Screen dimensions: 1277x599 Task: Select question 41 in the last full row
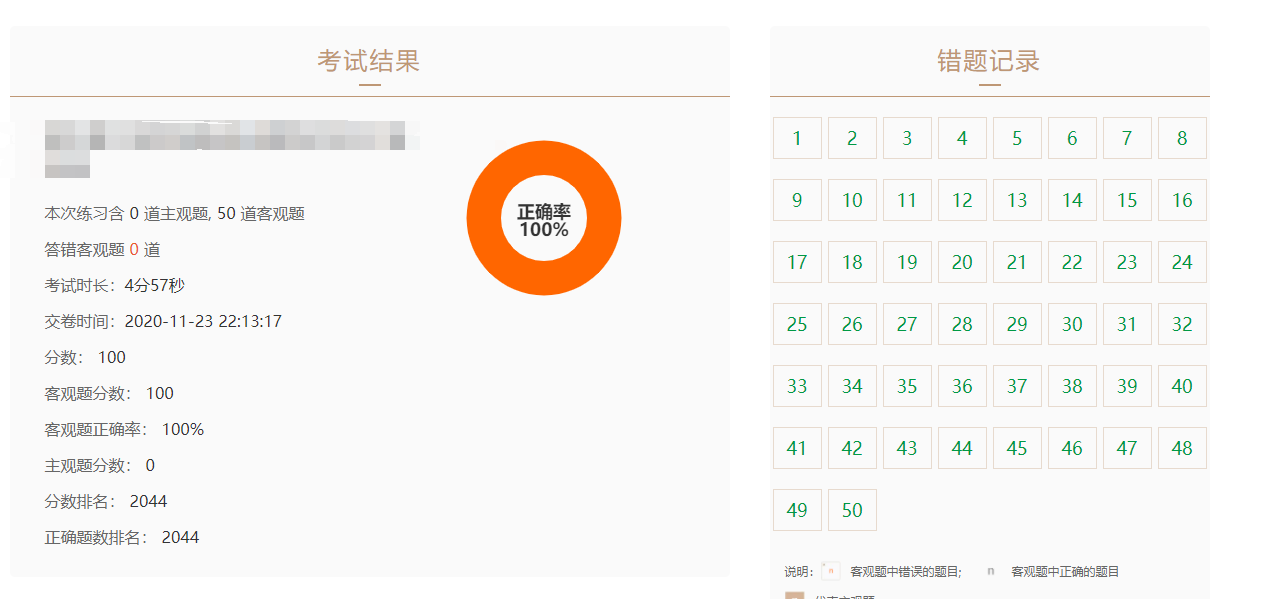coord(797,448)
